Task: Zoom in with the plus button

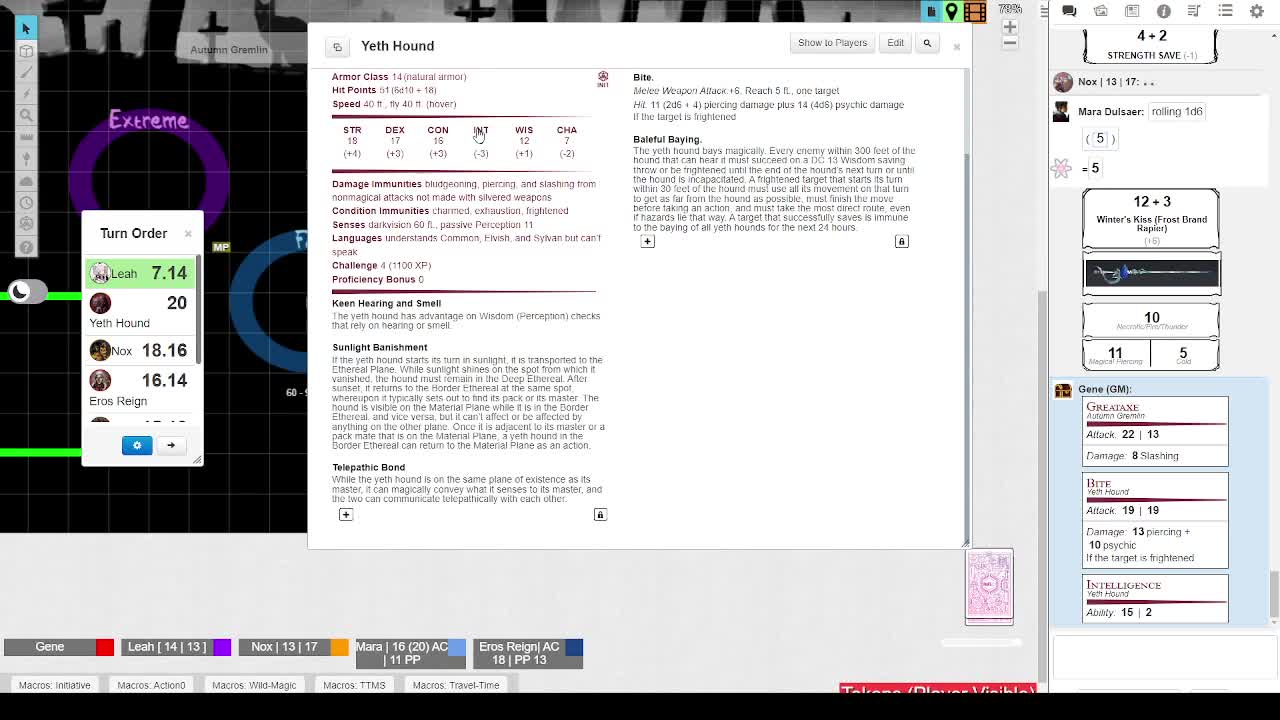Action: 1009,27
